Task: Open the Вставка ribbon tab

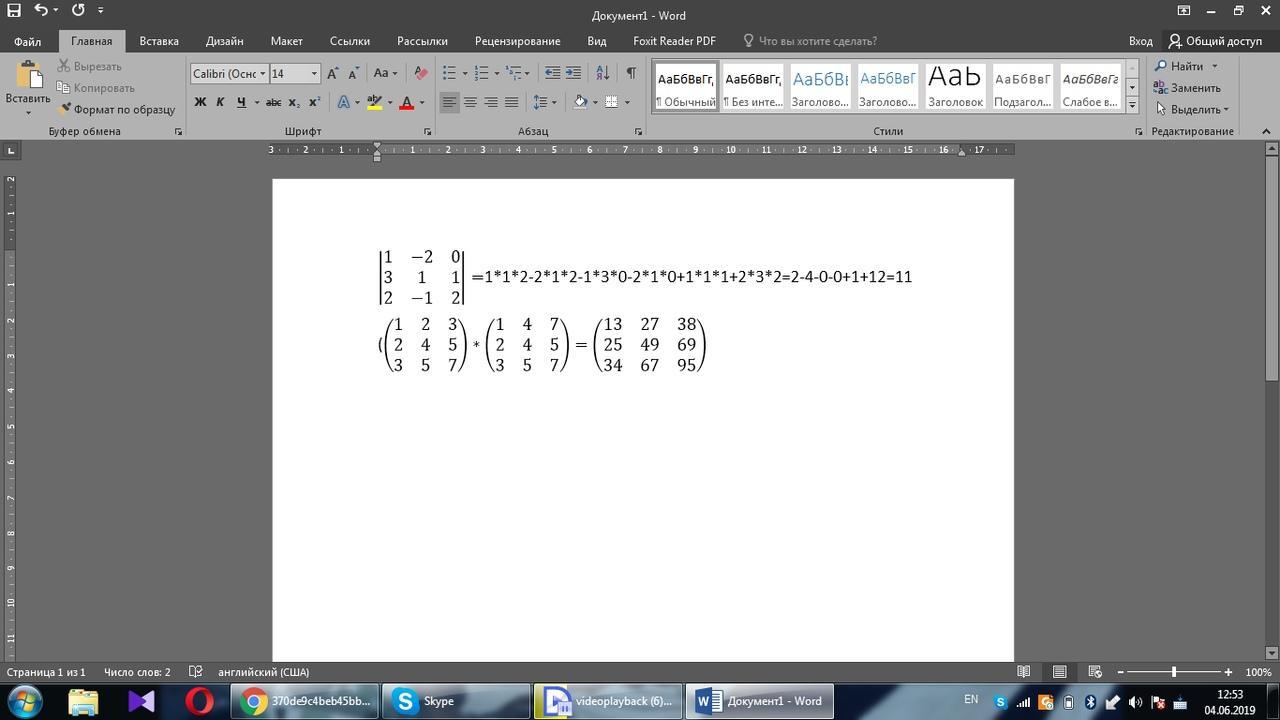Action: coord(159,41)
